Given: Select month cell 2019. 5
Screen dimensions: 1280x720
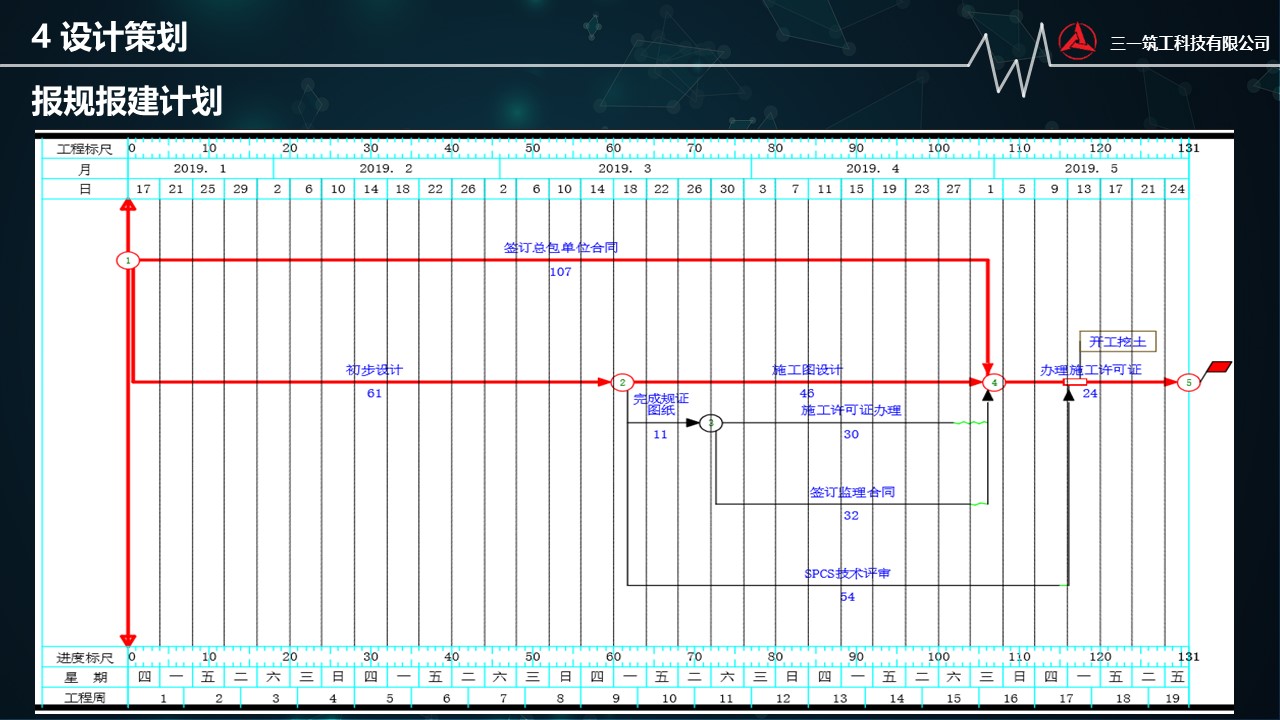Looking at the screenshot, I should 1091,169.
